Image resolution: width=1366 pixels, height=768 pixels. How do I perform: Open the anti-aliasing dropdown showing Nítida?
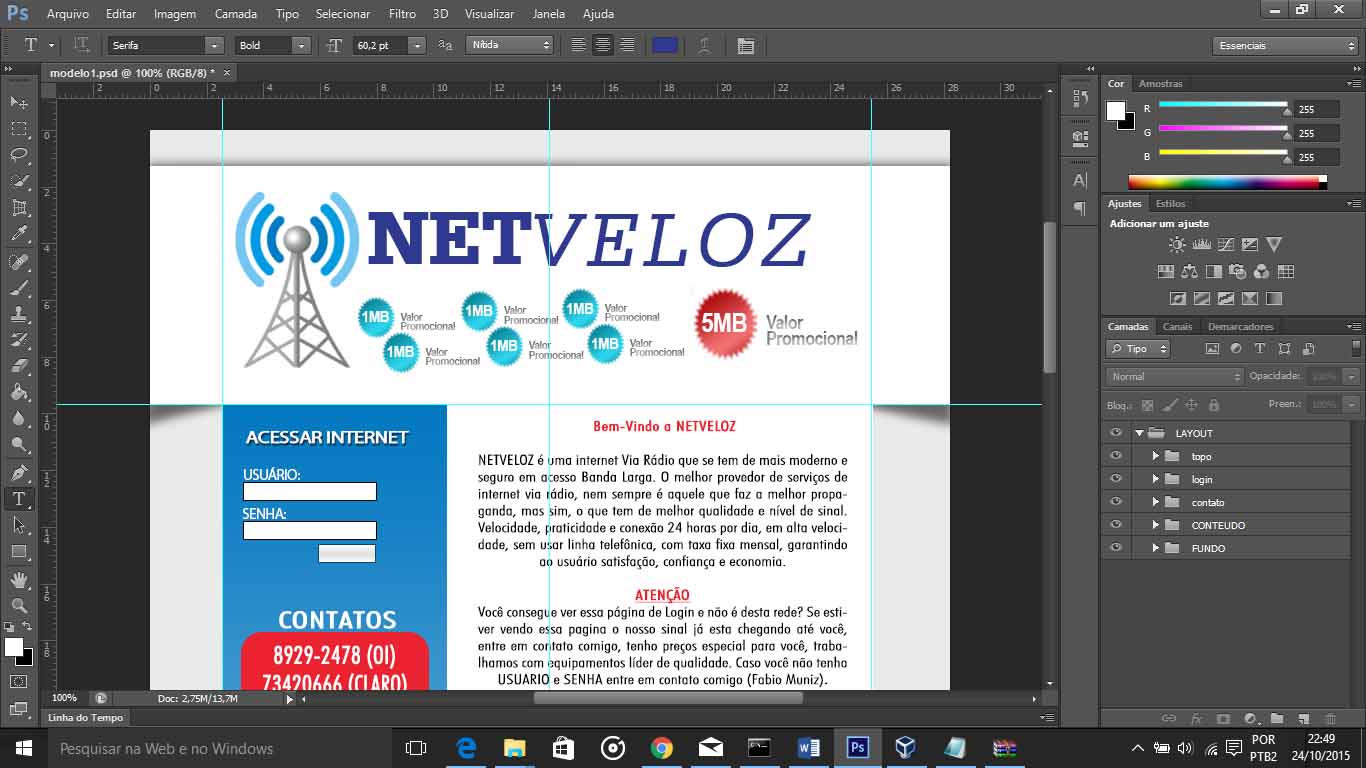coord(510,45)
